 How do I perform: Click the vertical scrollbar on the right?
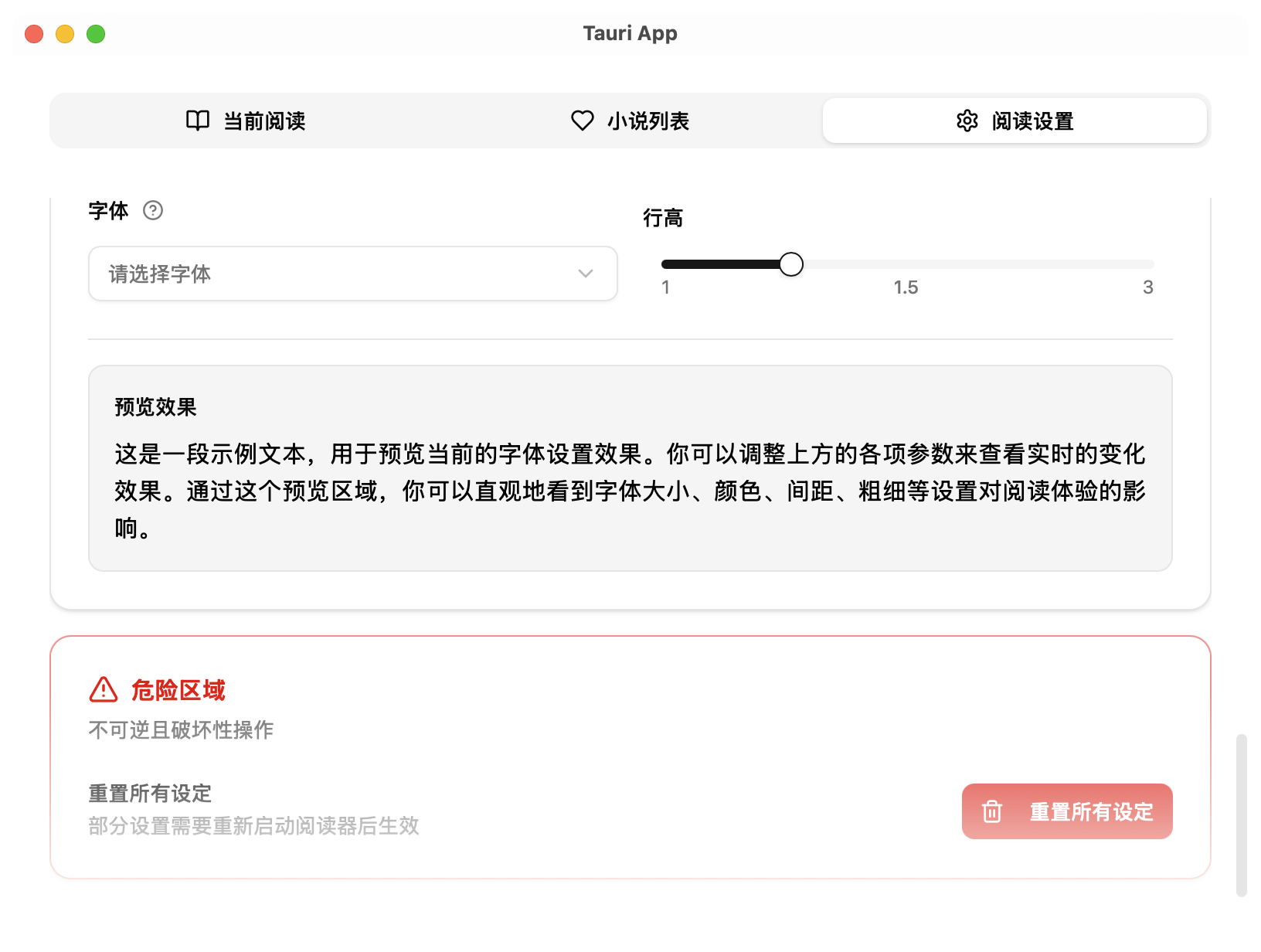click(x=1241, y=814)
